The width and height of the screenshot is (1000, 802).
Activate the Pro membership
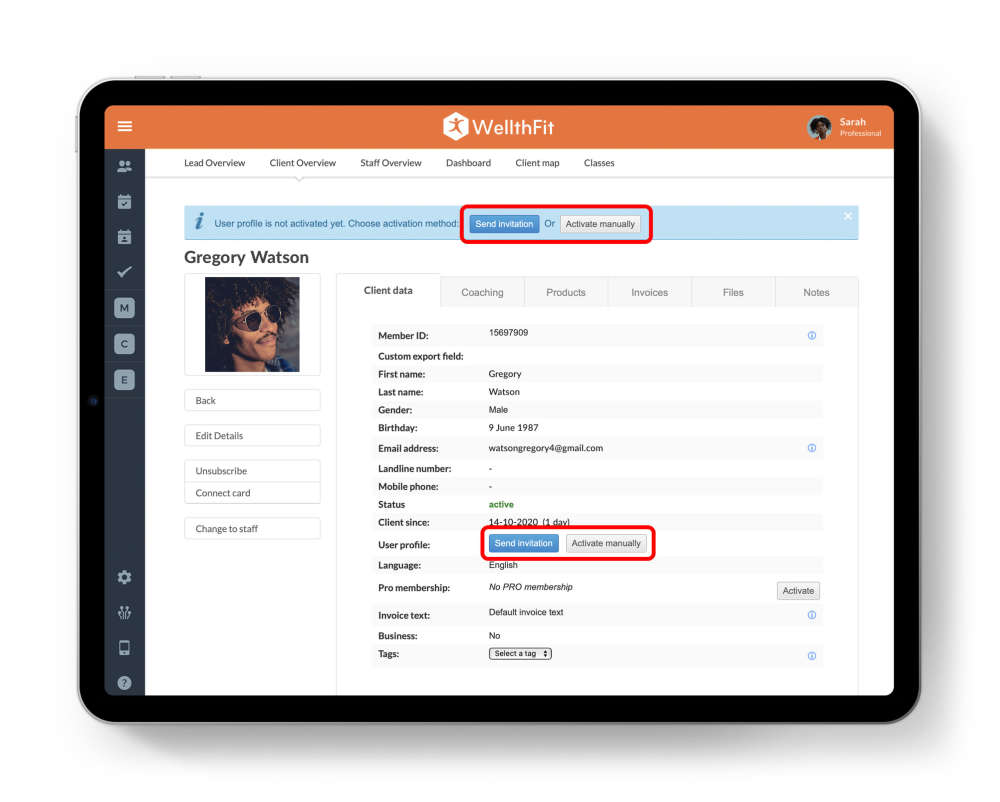pyautogui.click(x=798, y=590)
